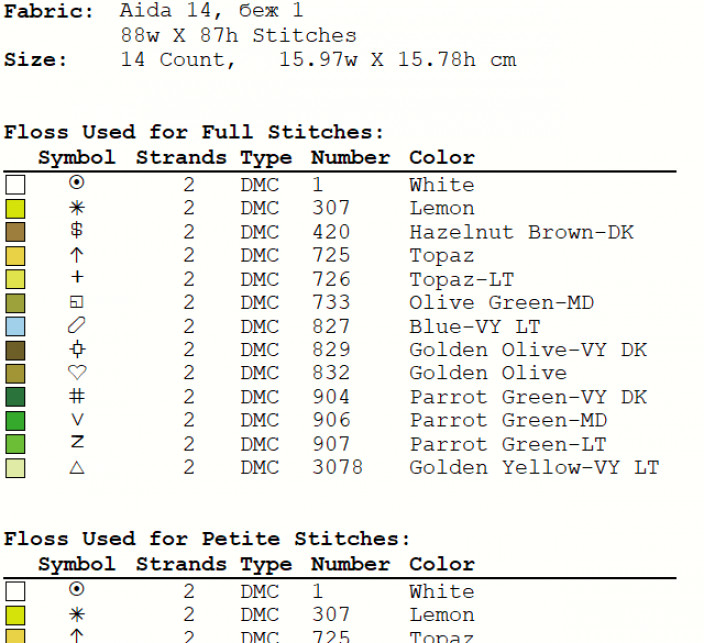Click the Number column header in Full Stitches

click(350, 158)
